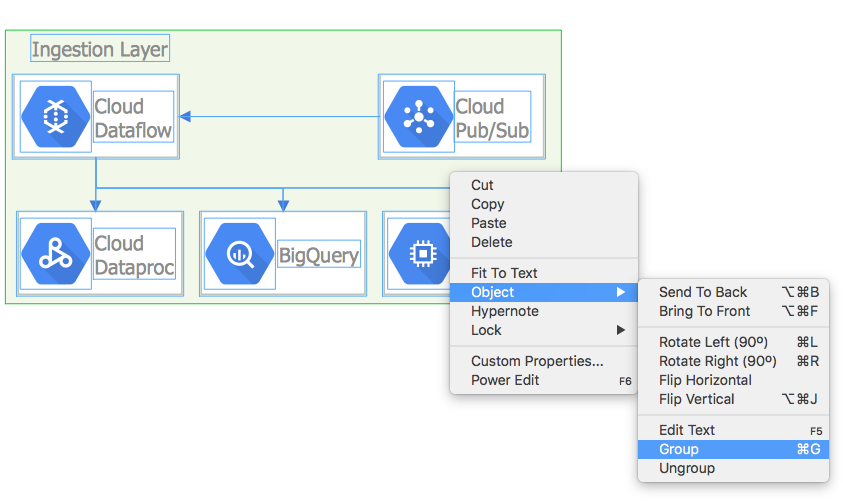Select Fit To Text menu entry
This screenshot has width=843, height=502.
(x=544, y=273)
